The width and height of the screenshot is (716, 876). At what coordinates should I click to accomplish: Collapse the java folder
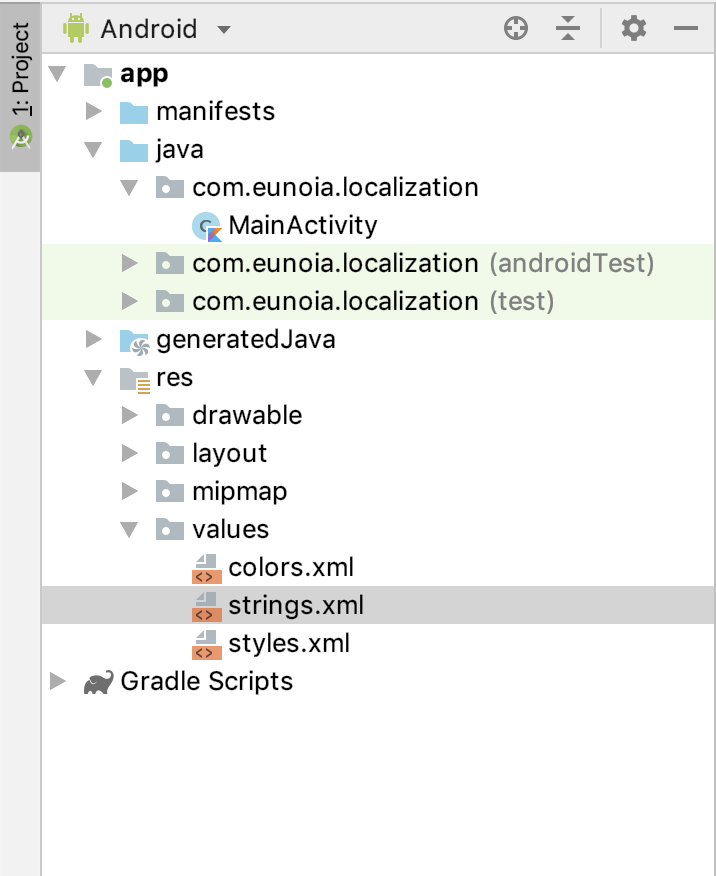point(93,149)
